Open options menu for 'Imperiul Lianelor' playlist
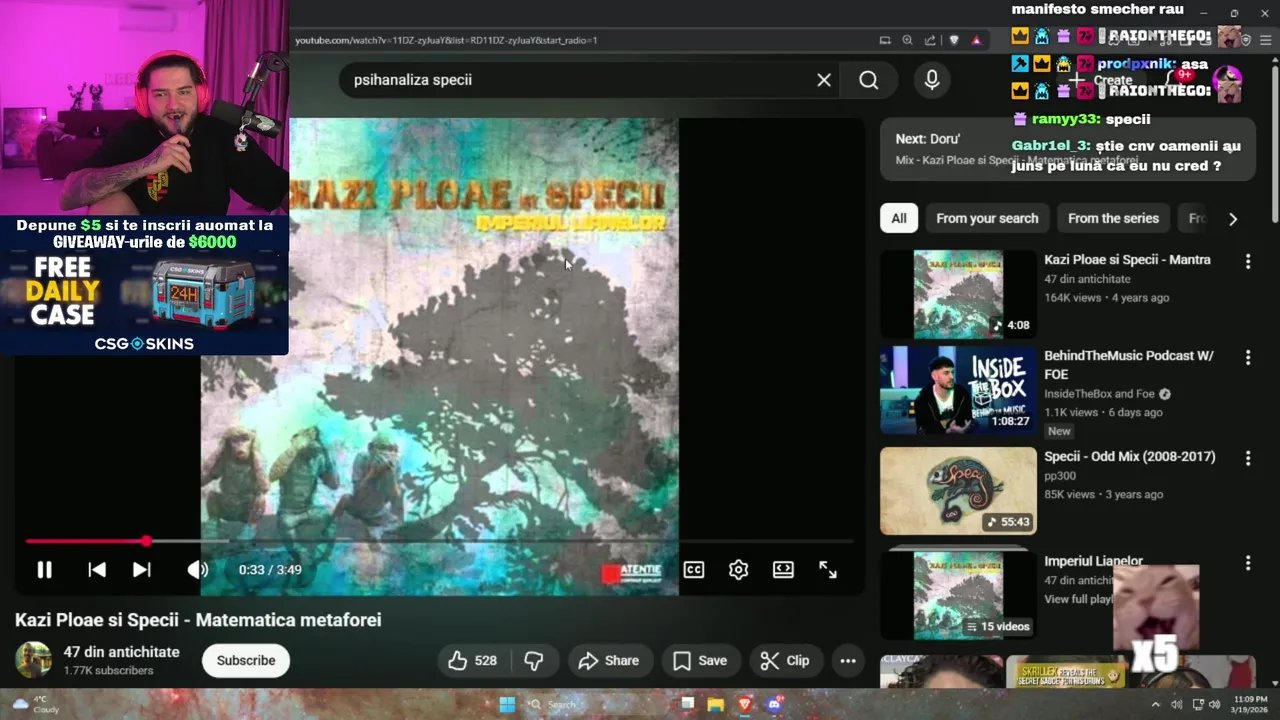Image resolution: width=1280 pixels, height=720 pixels. 1247,564
